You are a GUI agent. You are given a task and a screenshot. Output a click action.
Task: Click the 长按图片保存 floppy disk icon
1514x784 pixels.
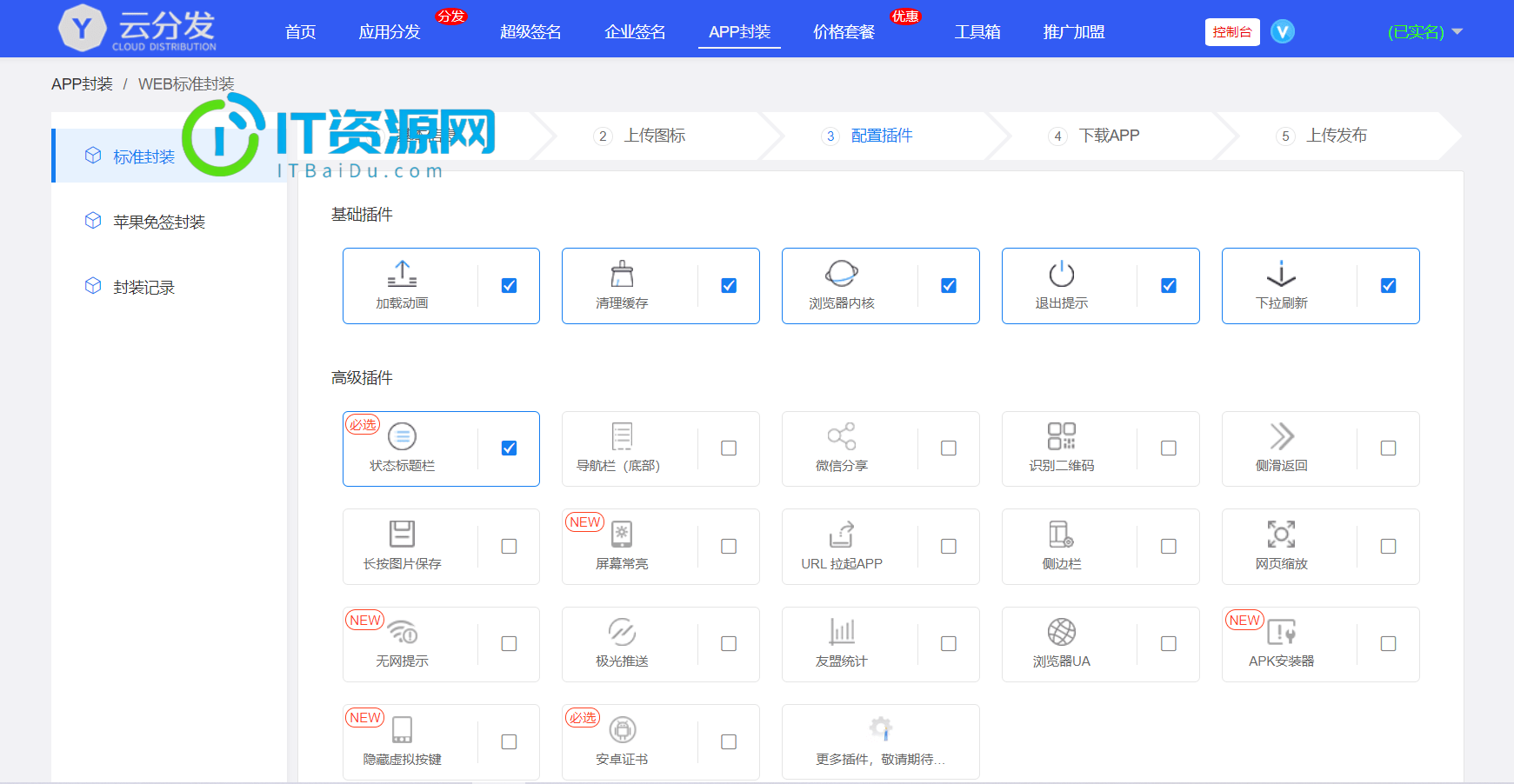pyautogui.click(x=402, y=534)
